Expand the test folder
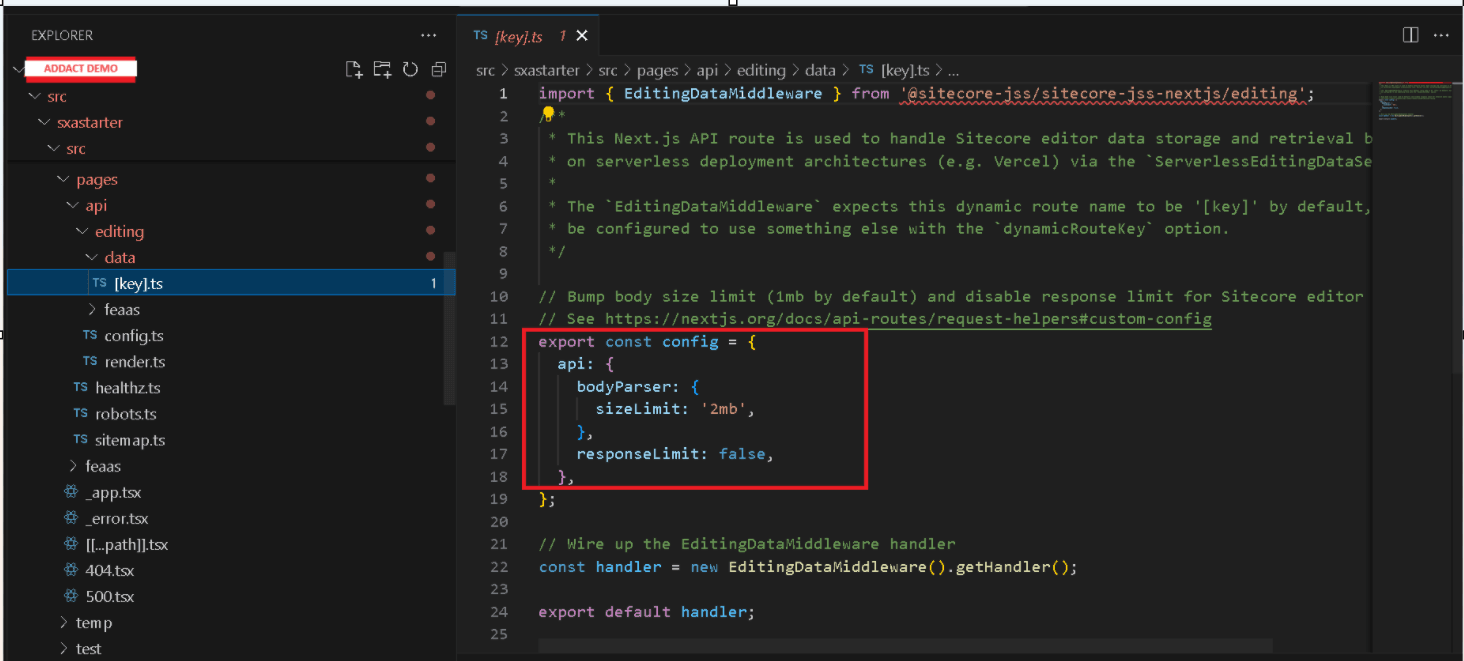The image size is (1464, 661). [64, 649]
